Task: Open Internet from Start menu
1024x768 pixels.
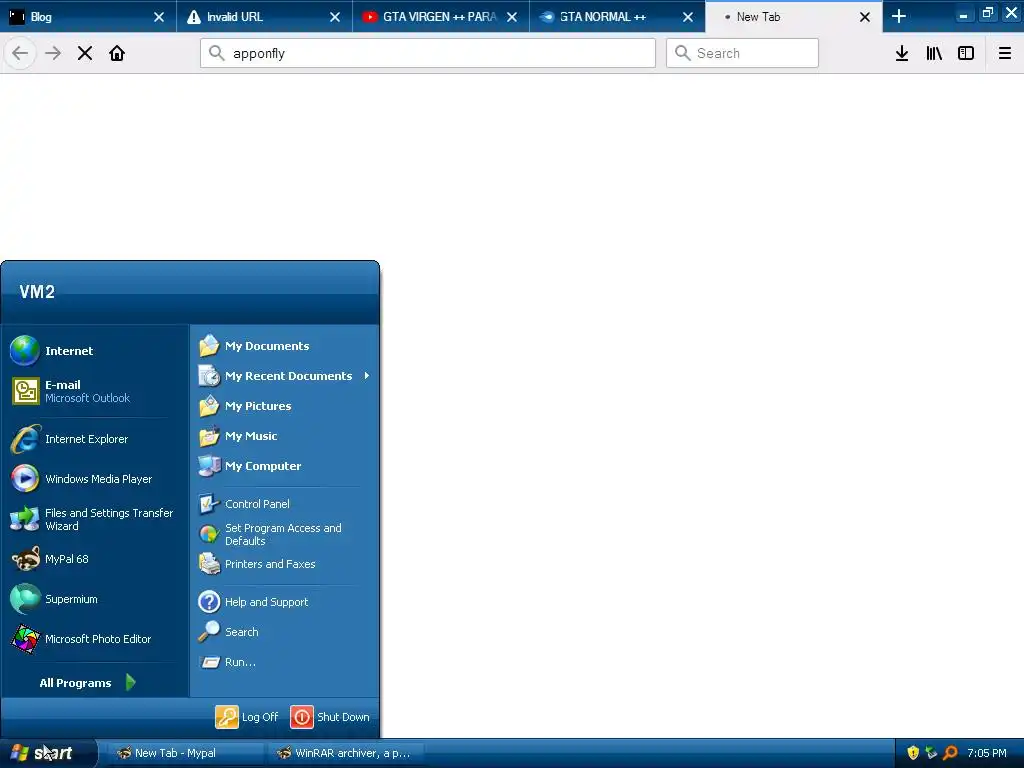Action: (x=95, y=351)
